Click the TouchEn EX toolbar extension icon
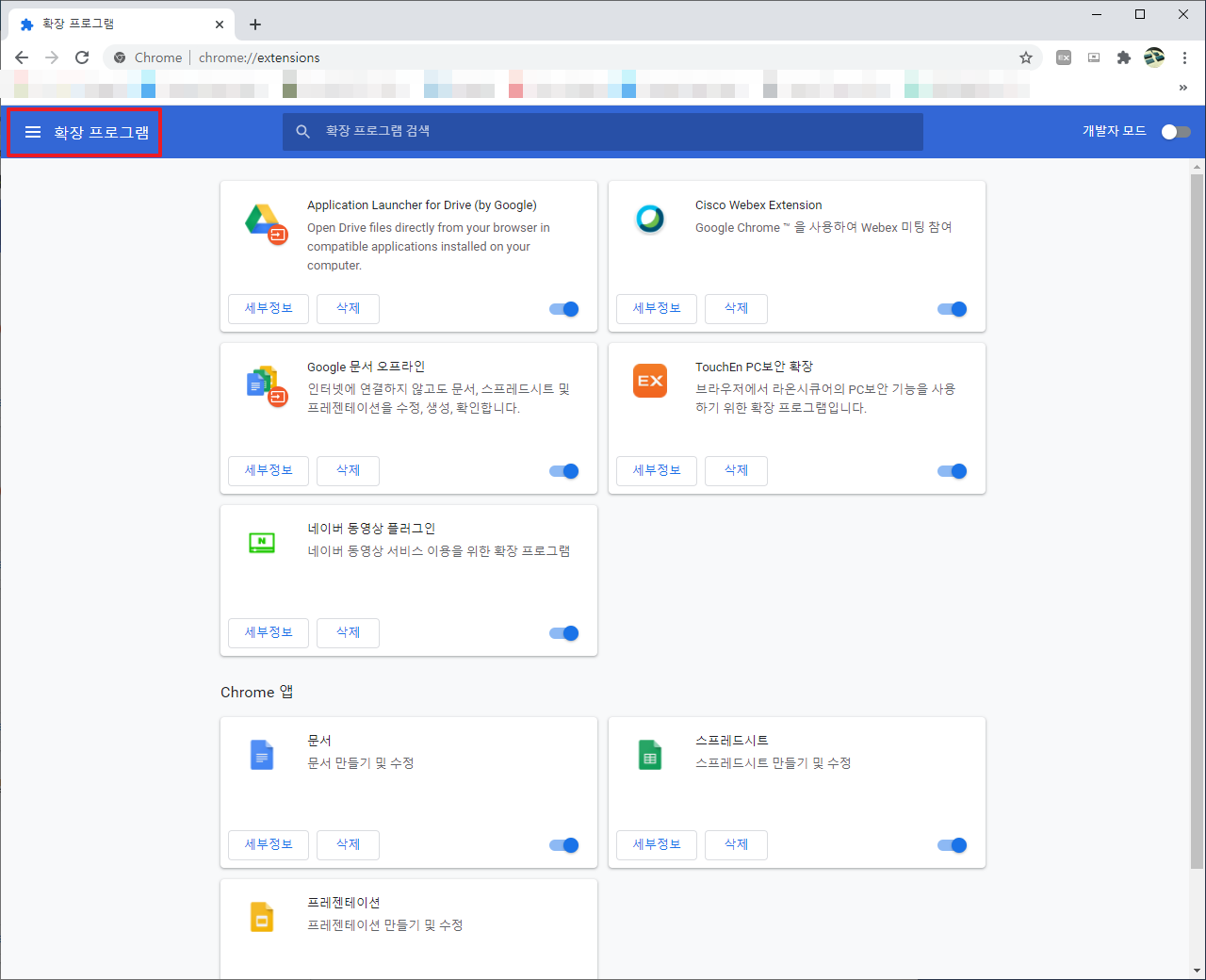The width and height of the screenshot is (1206, 980). [1064, 57]
